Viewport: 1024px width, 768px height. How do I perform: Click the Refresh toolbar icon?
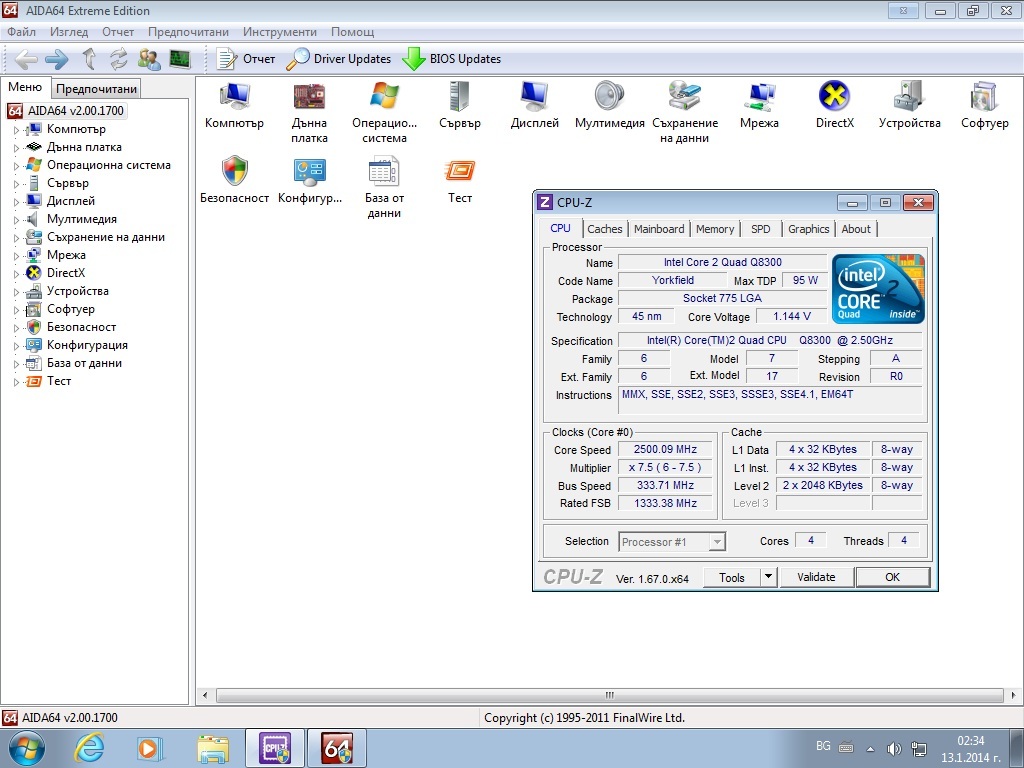point(119,59)
